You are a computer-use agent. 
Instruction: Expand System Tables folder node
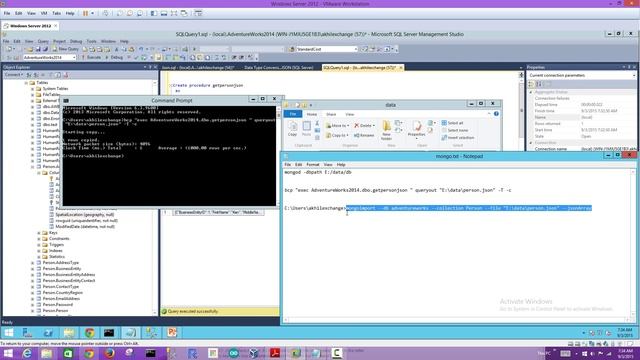[33, 89]
